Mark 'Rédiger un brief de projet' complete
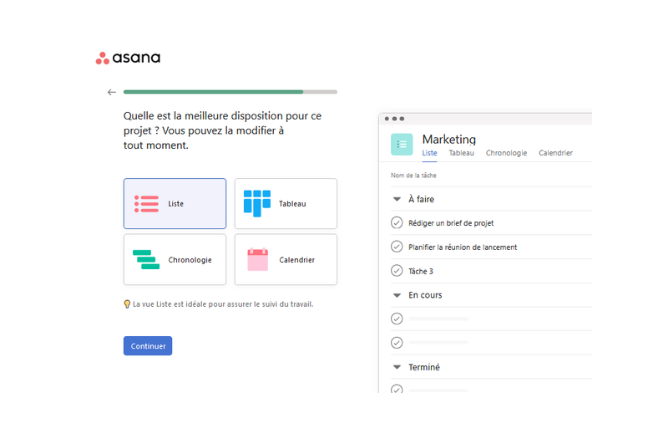 click(x=397, y=223)
